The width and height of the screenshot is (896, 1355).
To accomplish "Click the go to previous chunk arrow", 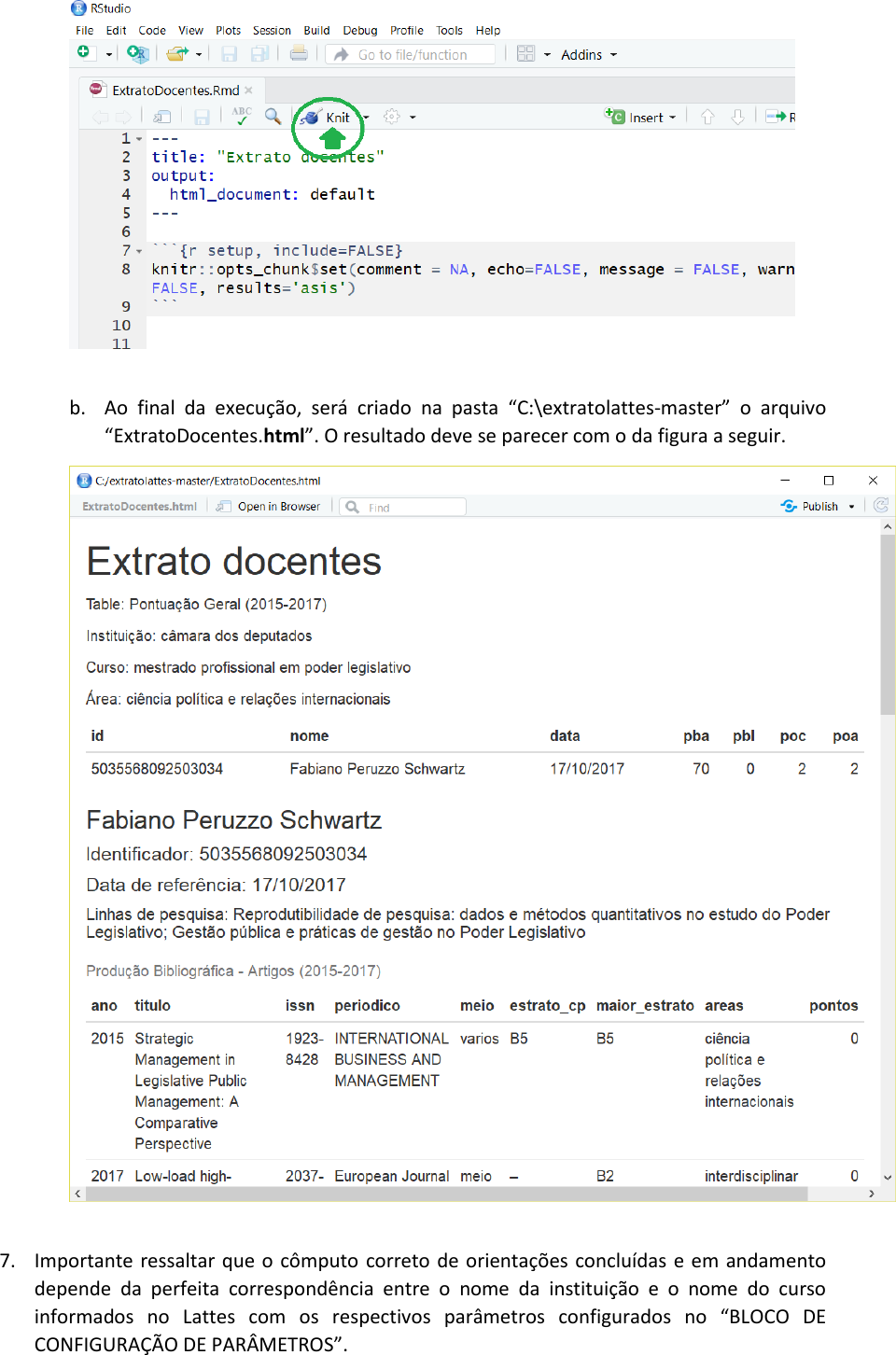I will tap(707, 117).
